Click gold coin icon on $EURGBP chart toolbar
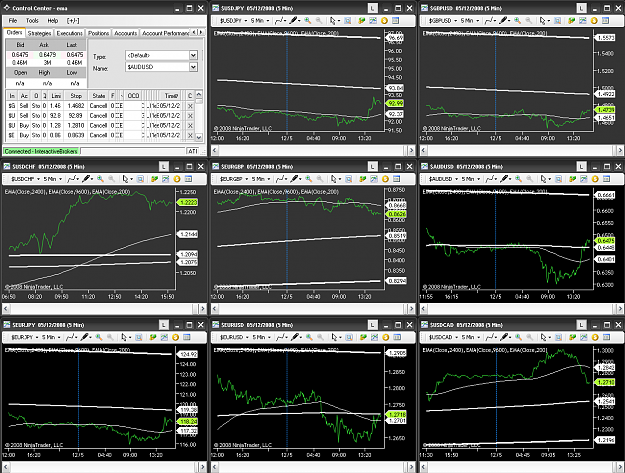The height and width of the screenshot is (473, 625). [385, 179]
